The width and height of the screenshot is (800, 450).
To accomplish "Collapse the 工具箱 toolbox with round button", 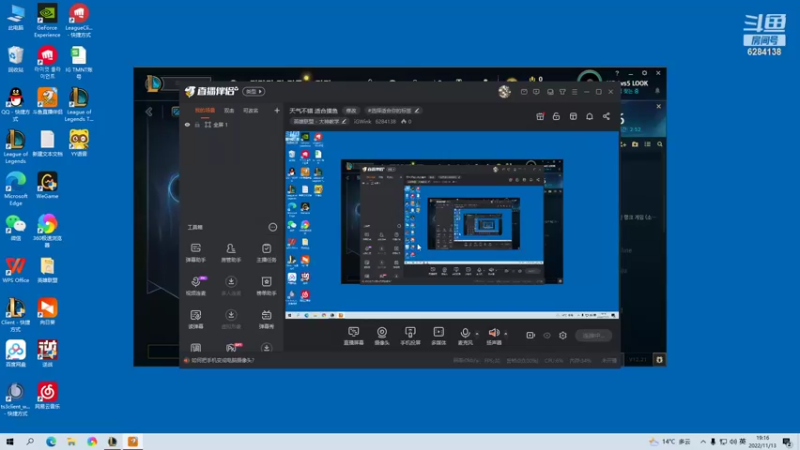I will pos(272,227).
